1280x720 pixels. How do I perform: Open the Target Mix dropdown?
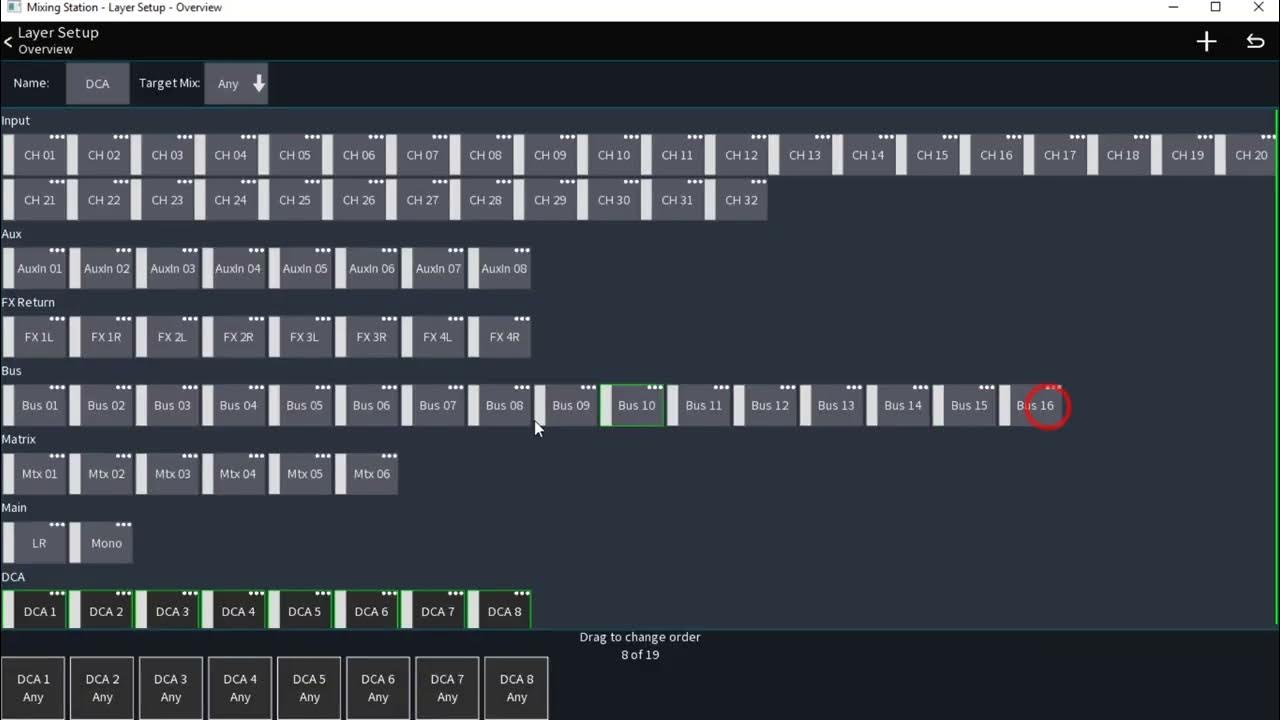pyautogui.click(x=237, y=84)
